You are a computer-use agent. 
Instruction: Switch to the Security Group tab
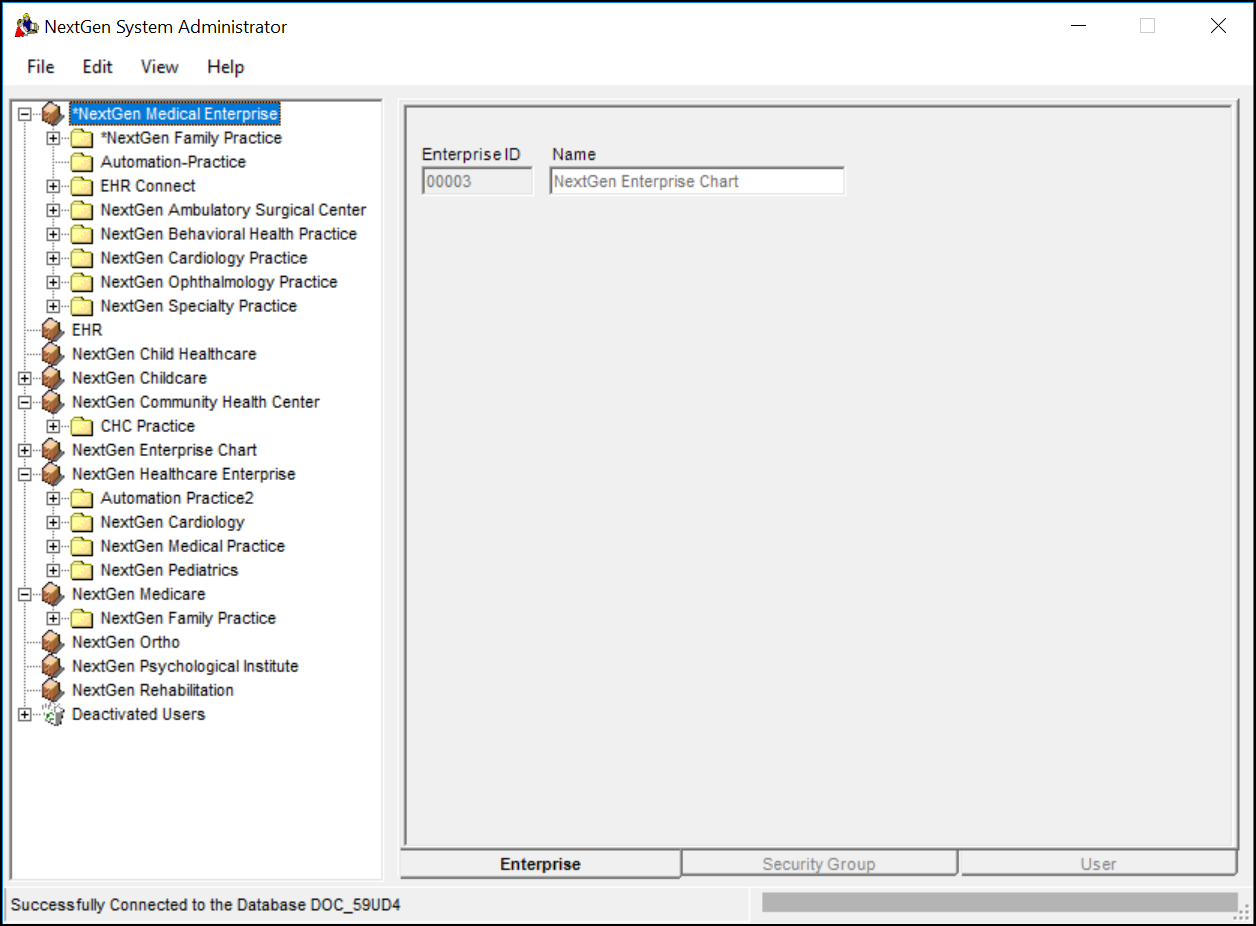pos(819,864)
